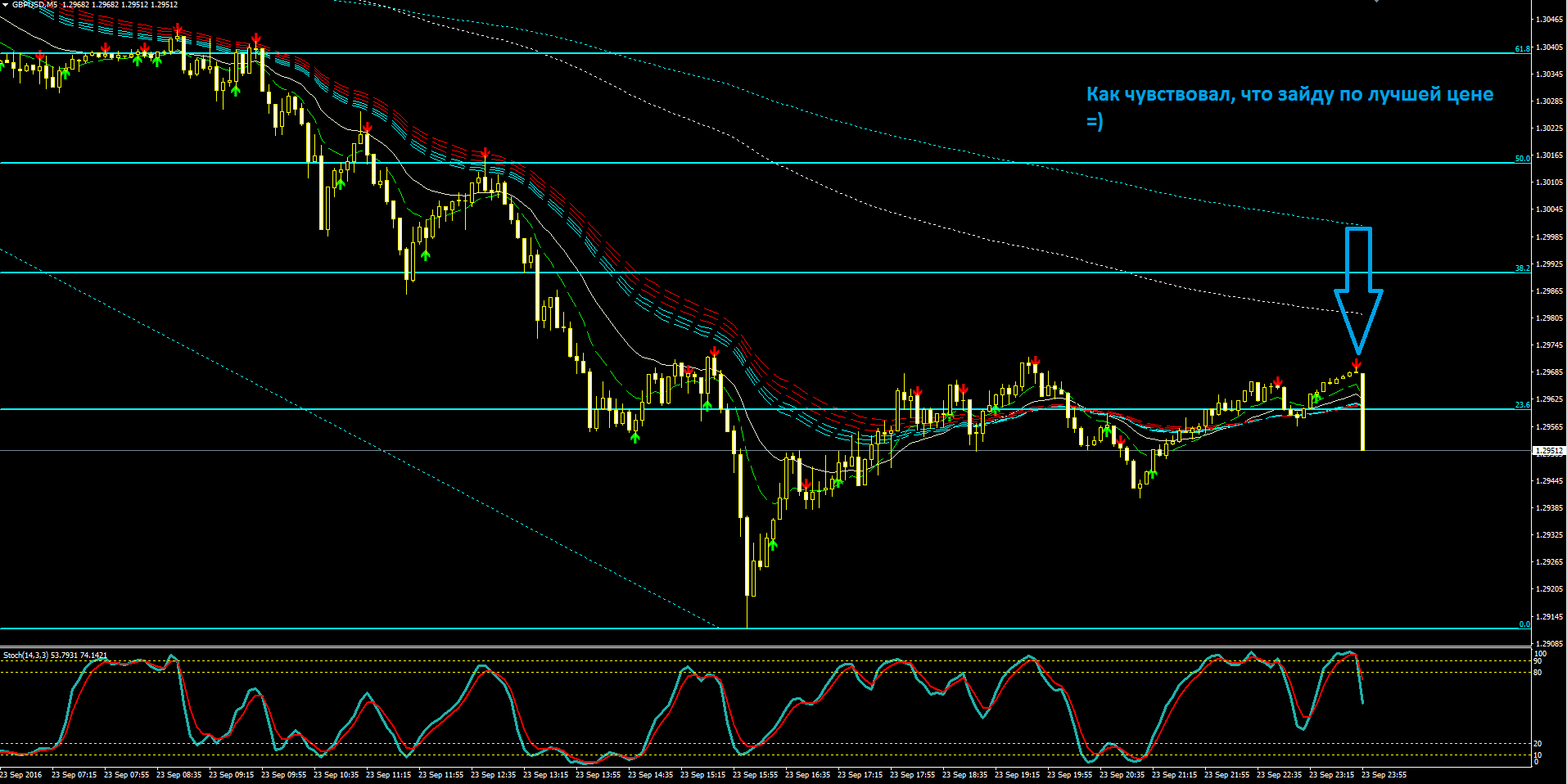The image size is (1567, 784).
Task: Click the 23 Sep 18:35 time label
Action: tap(964, 775)
